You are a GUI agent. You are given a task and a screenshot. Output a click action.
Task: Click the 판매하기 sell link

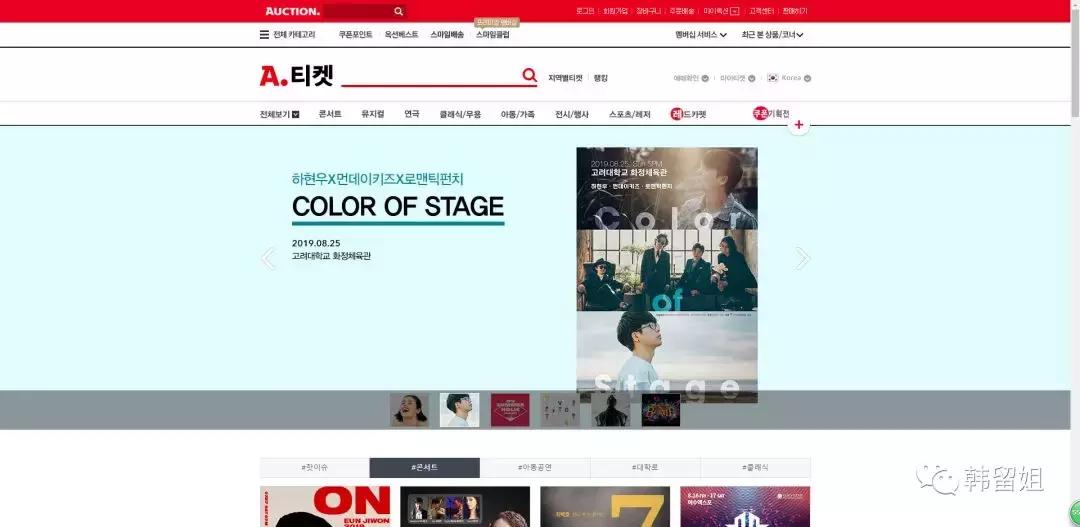[795, 11]
